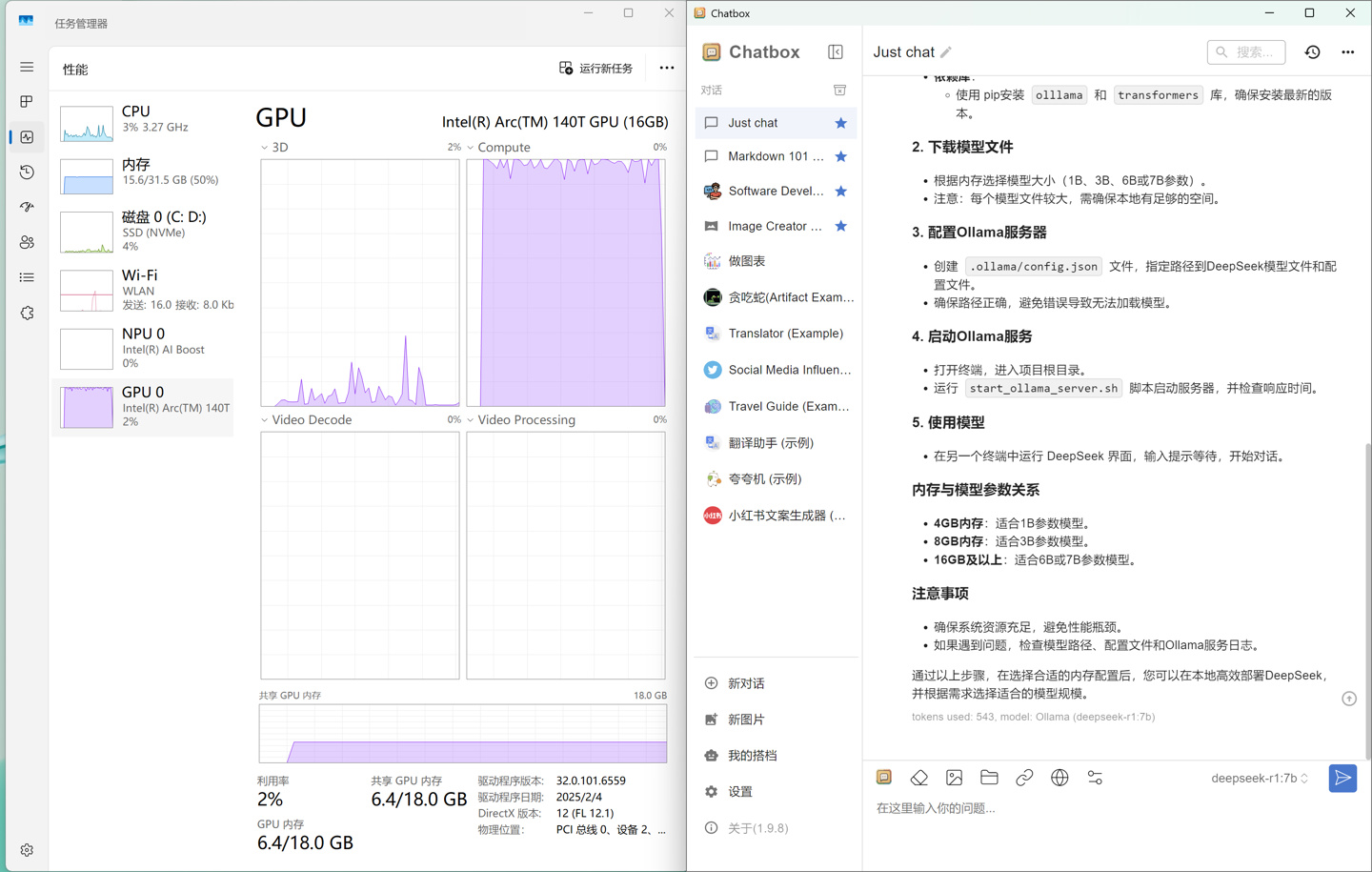Start a new chat with 新对话
The image size is (1372, 872).
click(x=745, y=683)
